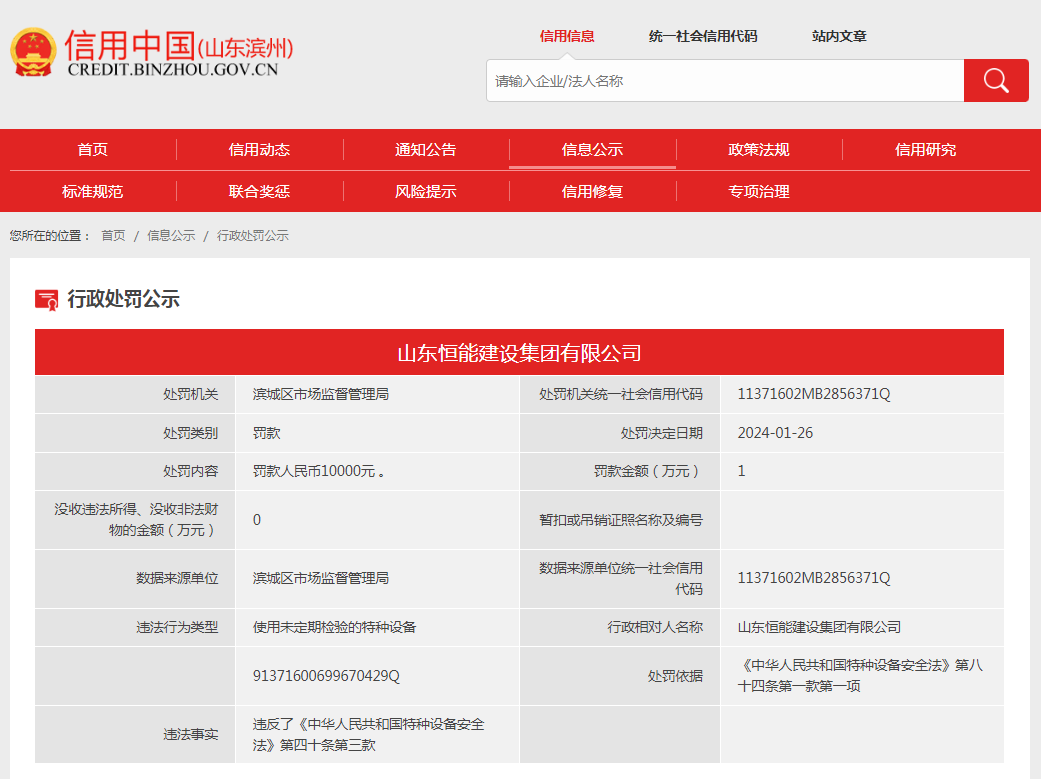Click the national emblem logo icon

point(33,53)
